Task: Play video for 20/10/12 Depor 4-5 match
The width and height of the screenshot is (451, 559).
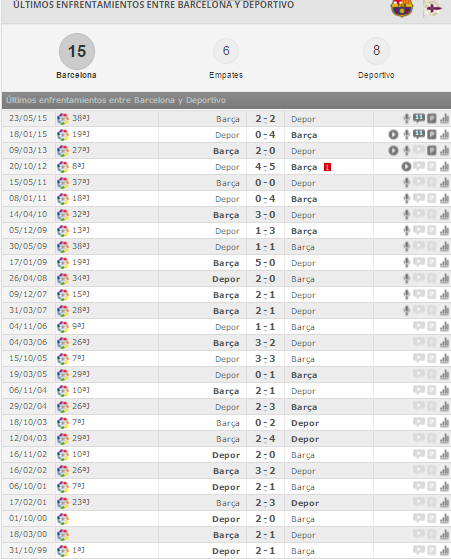Action: (406, 166)
